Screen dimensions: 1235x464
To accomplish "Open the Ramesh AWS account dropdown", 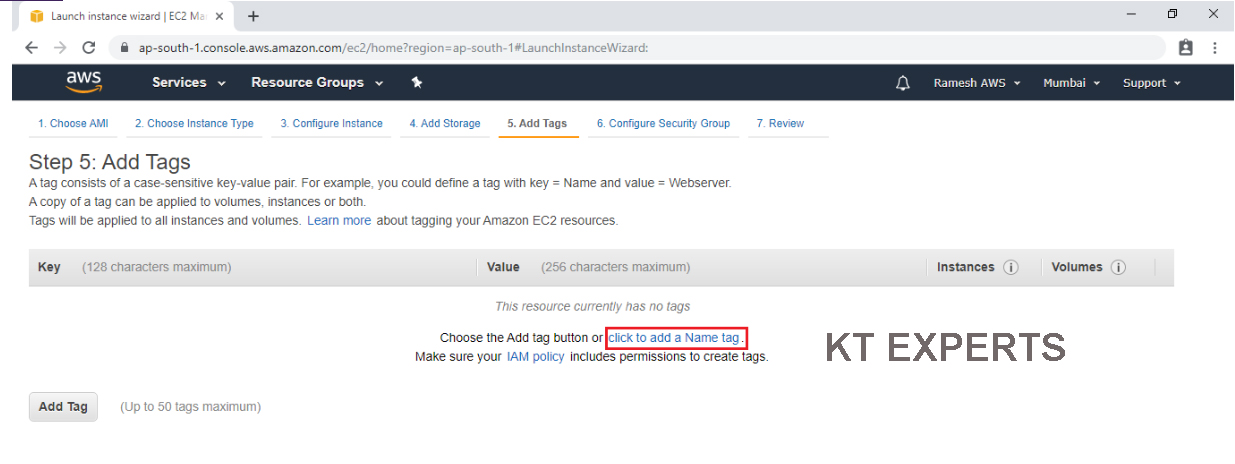I will [976, 83].
